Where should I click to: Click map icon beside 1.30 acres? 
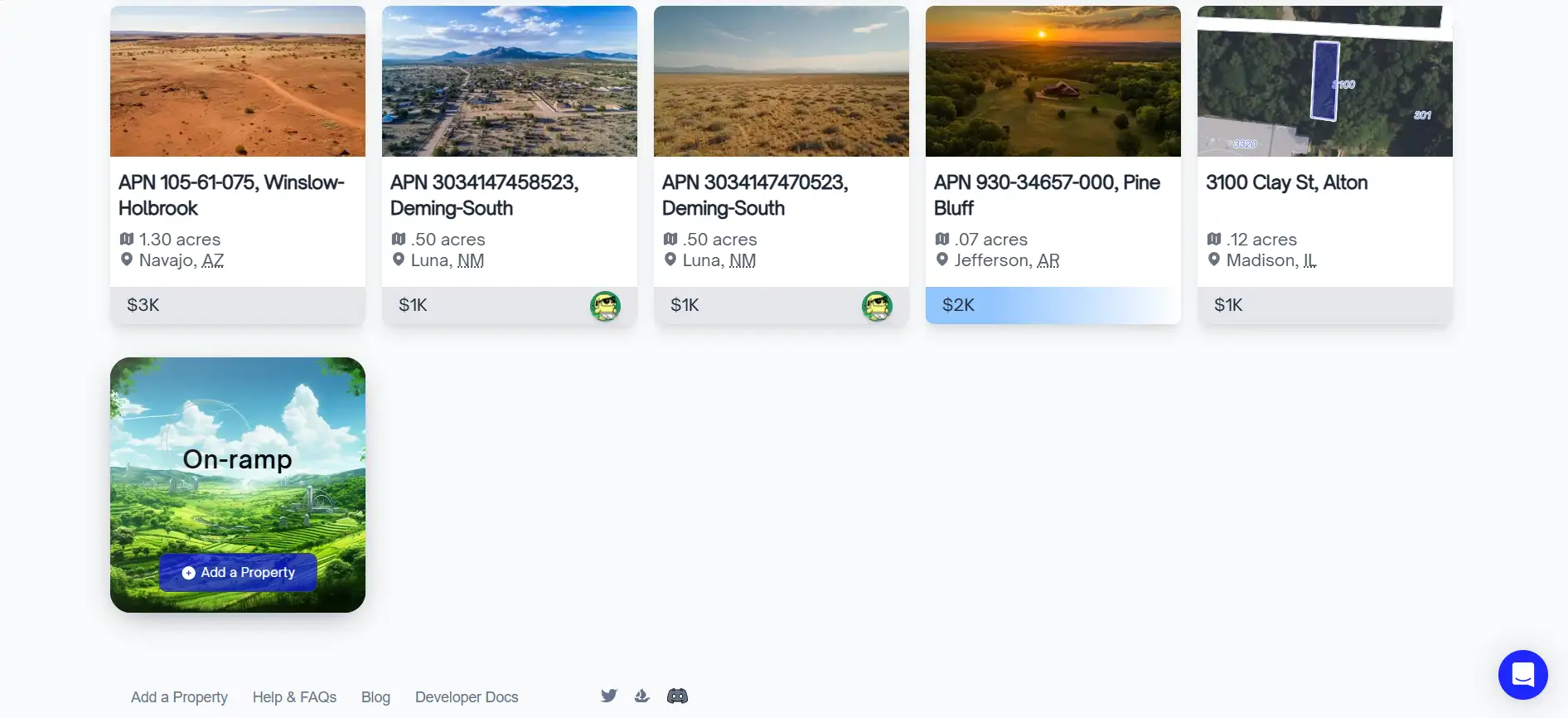click(127, 239)
